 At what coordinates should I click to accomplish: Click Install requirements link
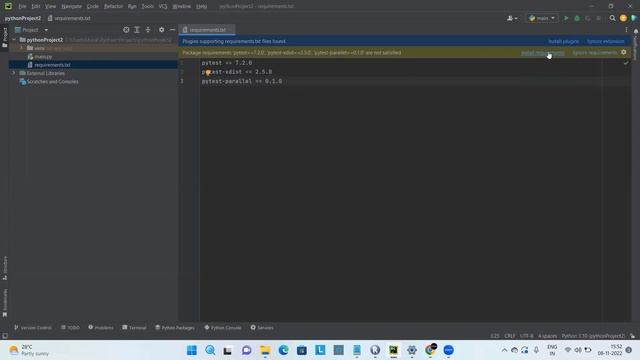tap(543, 53)
